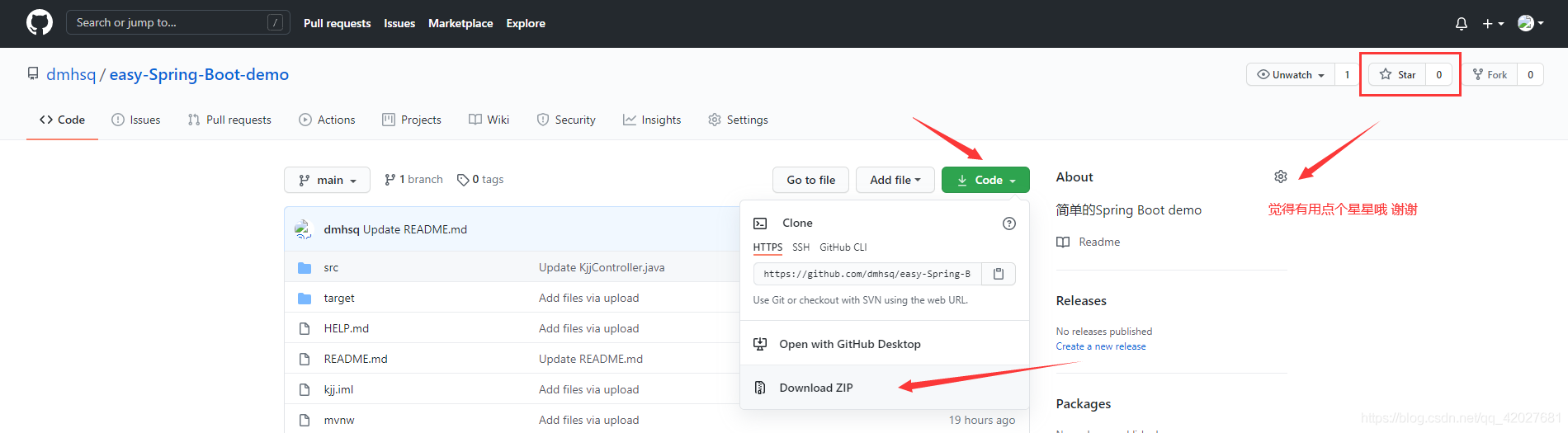Open clone help question icon
The height and width of the screenshot is (433, 1568).
(1009, 224)
